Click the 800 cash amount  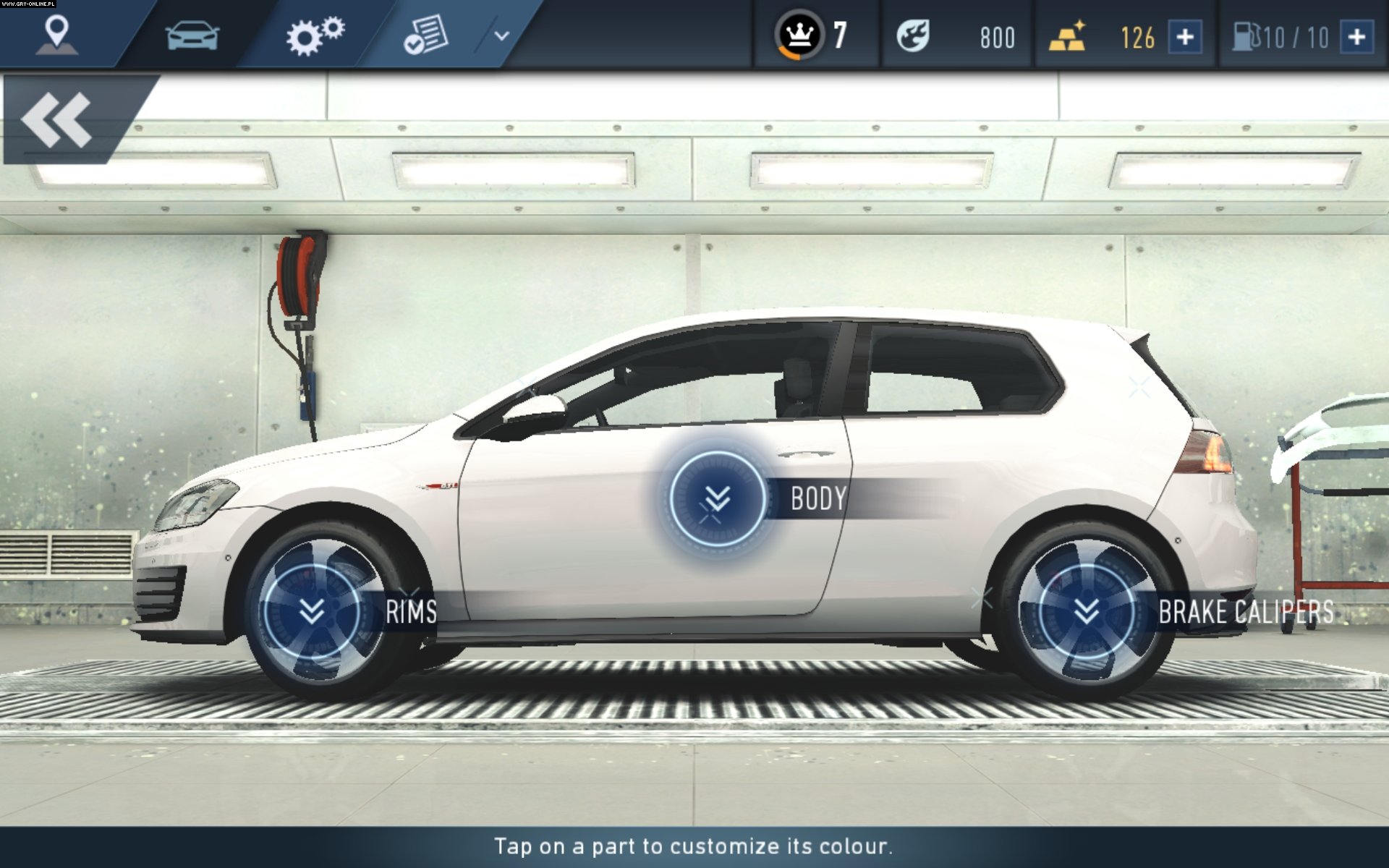click(997, 38)
